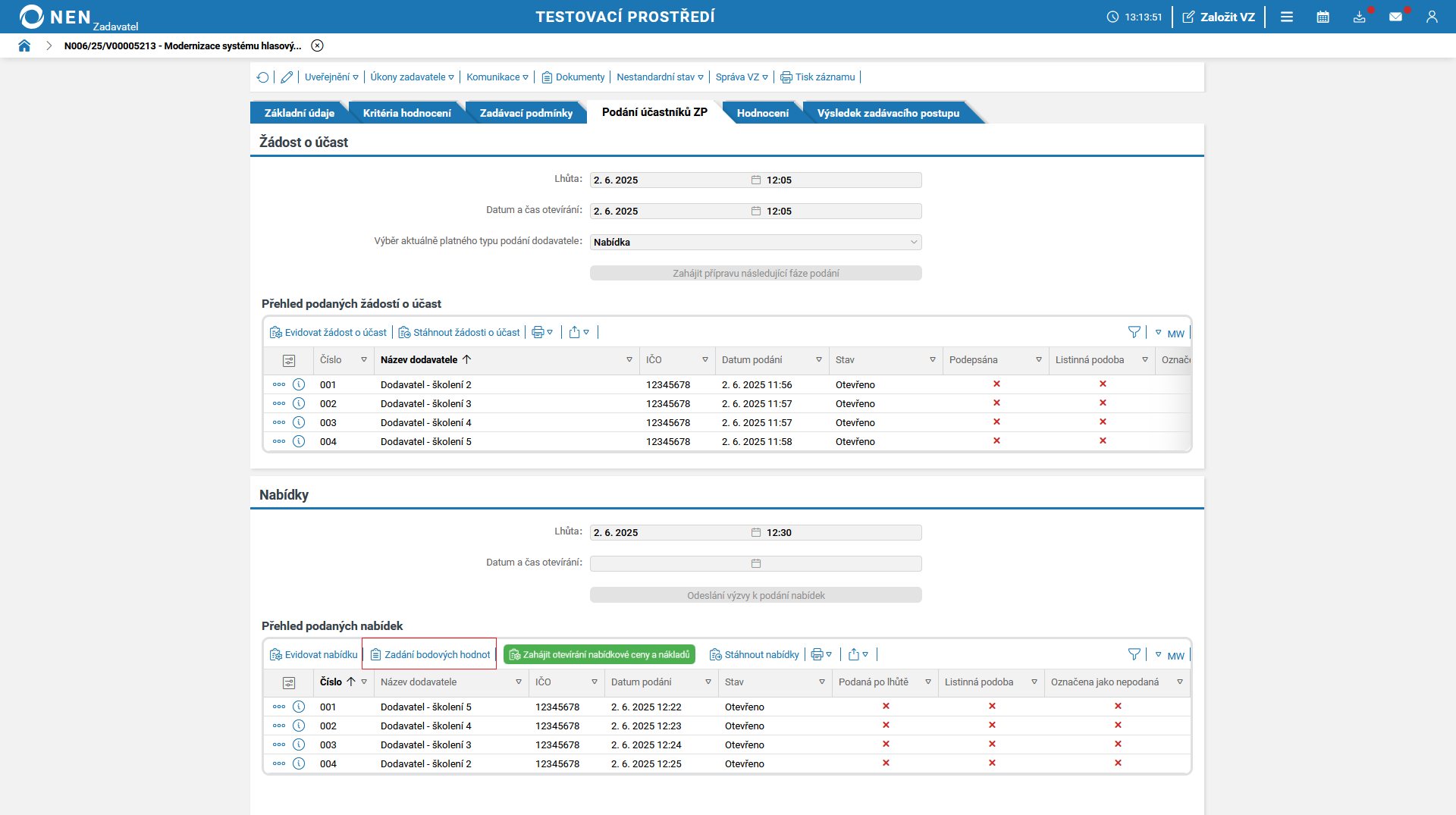This screenshot has width=1456, height=815.
Task: Switch to the Kritéria hodnocení tab
Action: (406, 113)
